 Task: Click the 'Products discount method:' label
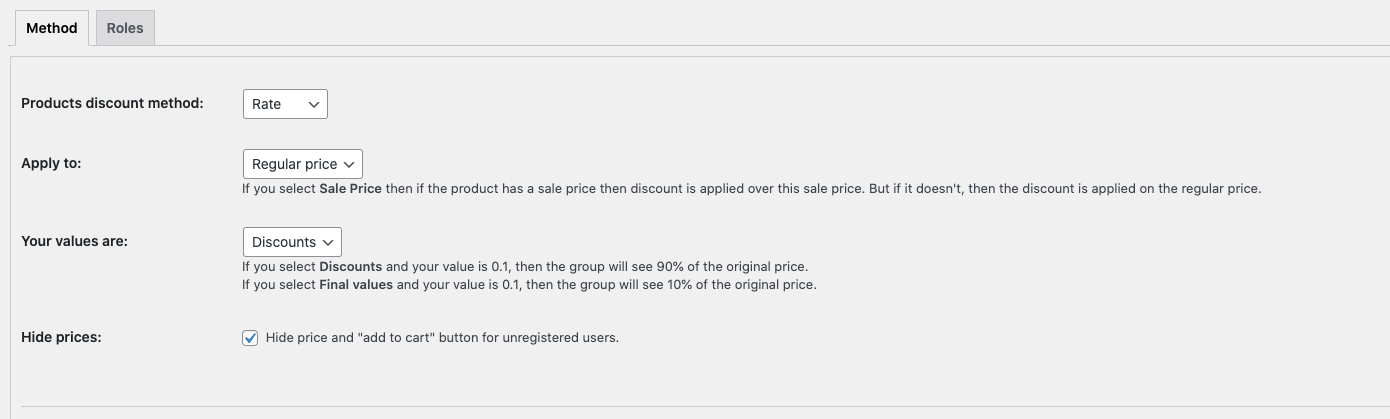point(112,103)
